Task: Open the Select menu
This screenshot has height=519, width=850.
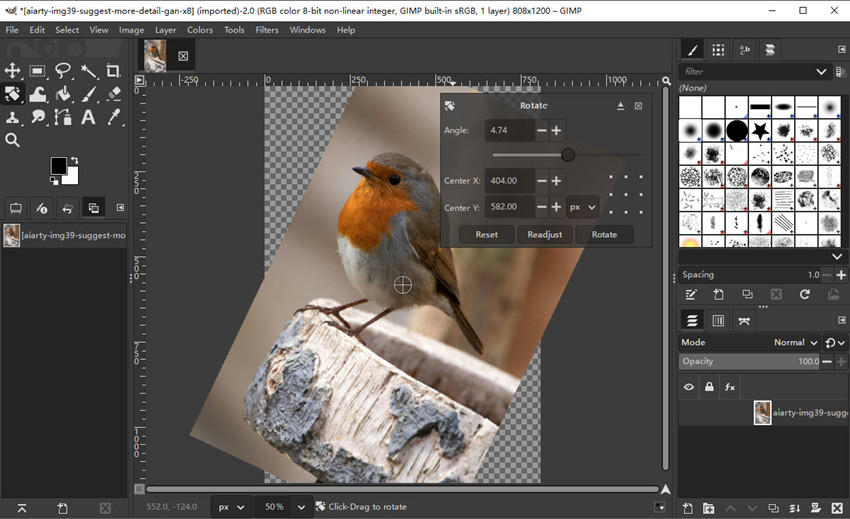Action: pyautogui.click(x=67, y=30)
